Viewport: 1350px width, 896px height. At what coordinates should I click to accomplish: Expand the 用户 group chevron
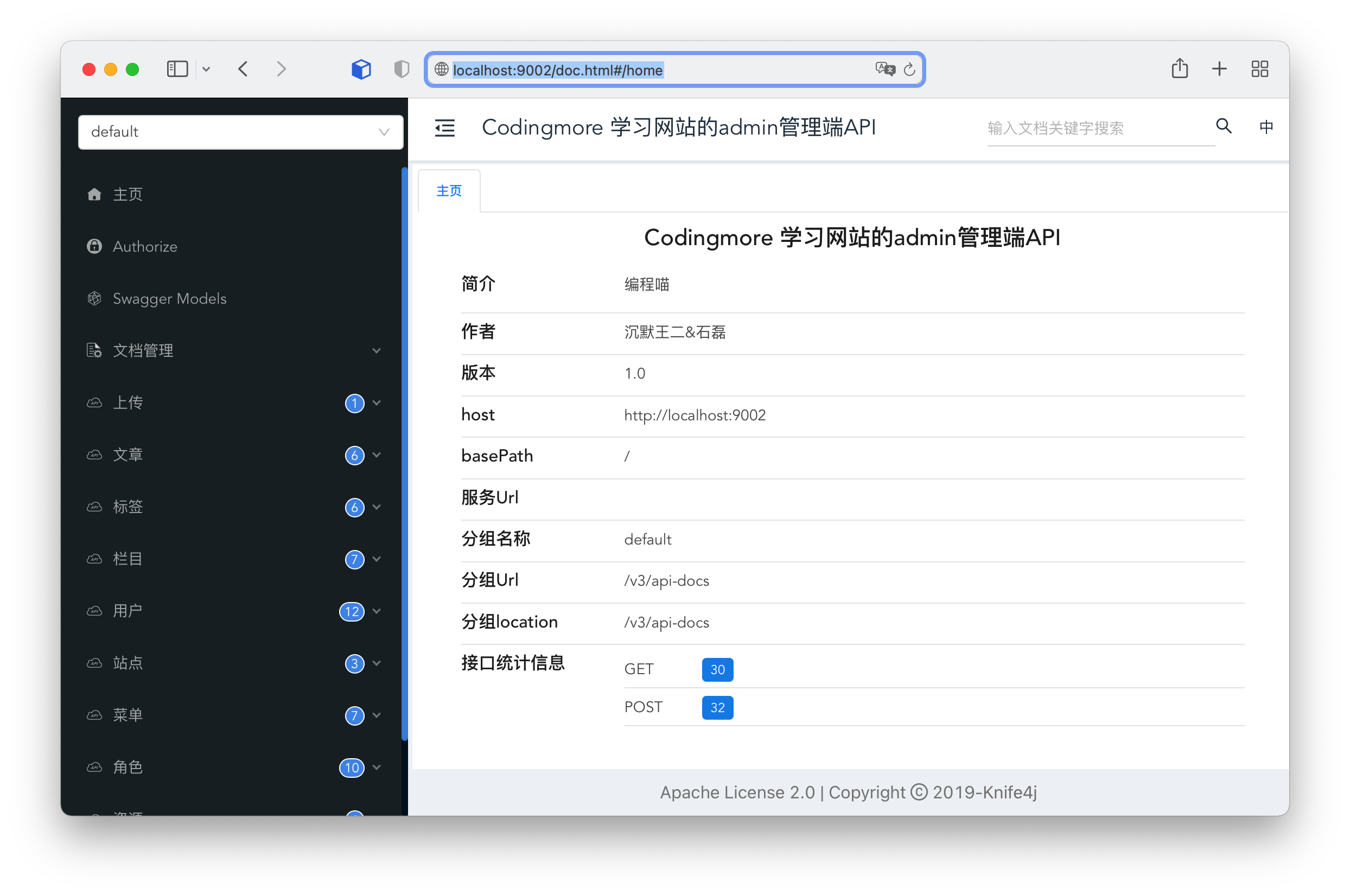[377, 611]
